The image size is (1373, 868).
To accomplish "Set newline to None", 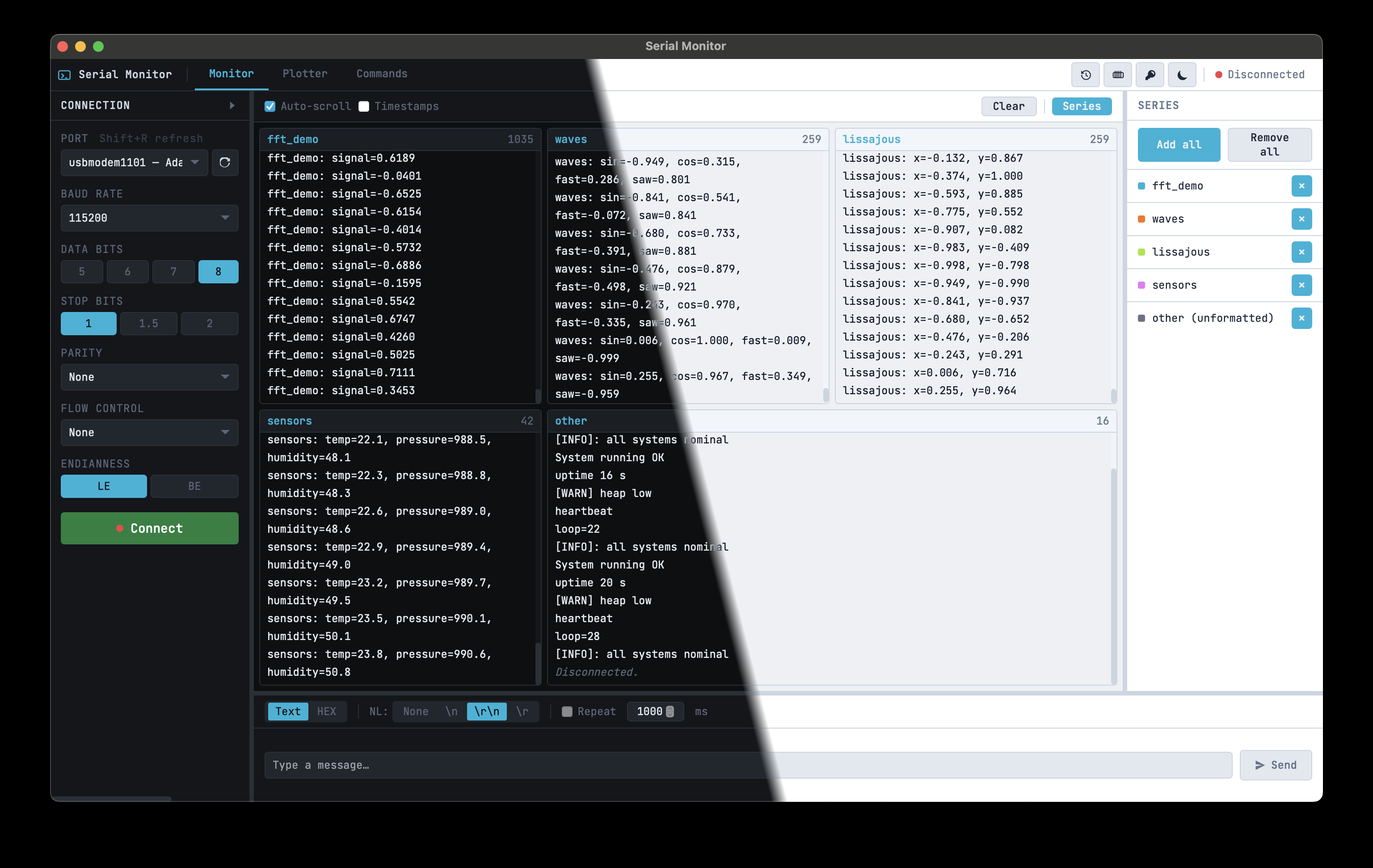I will point(416,712).
